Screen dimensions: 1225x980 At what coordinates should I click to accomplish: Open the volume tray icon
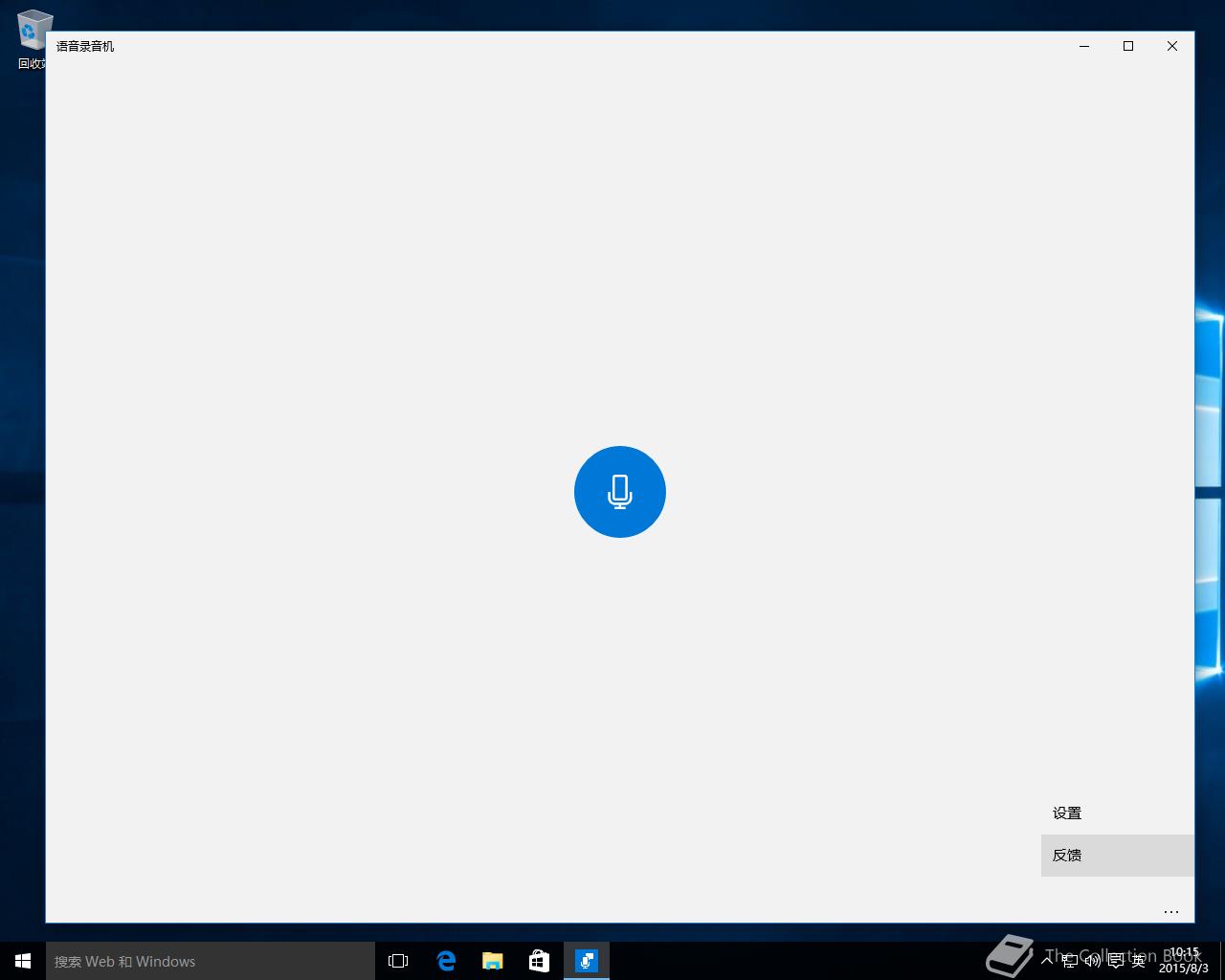click(x=1093, y=961)
